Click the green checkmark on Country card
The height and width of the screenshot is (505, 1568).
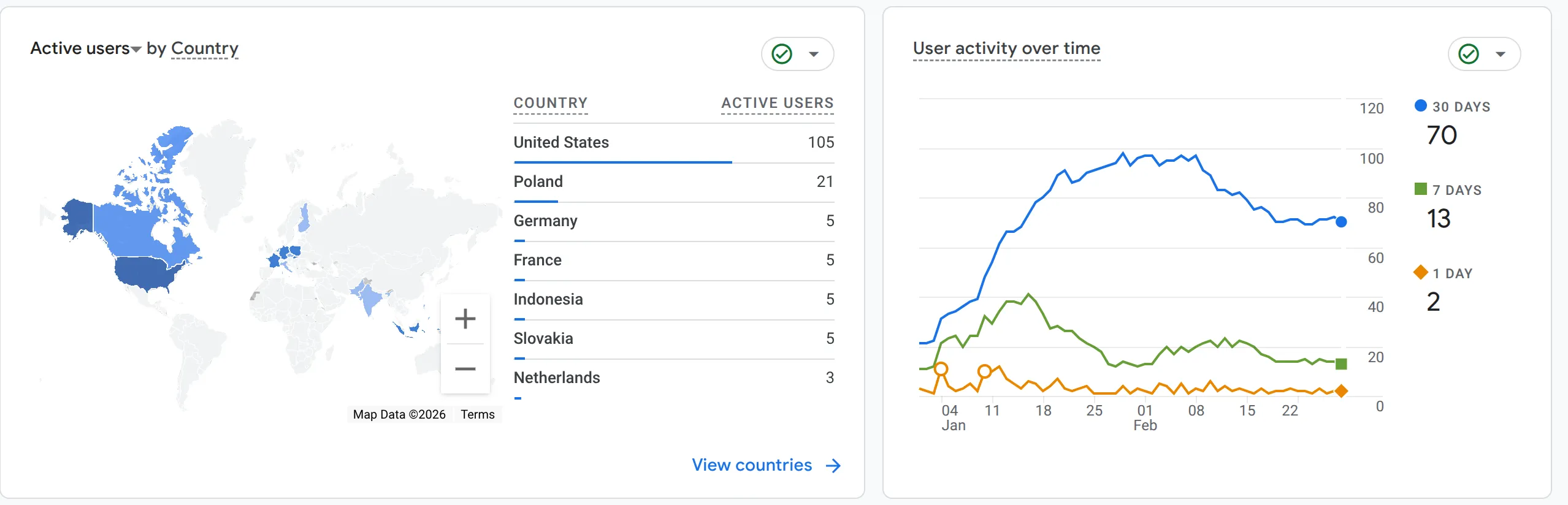coord(781,54)
